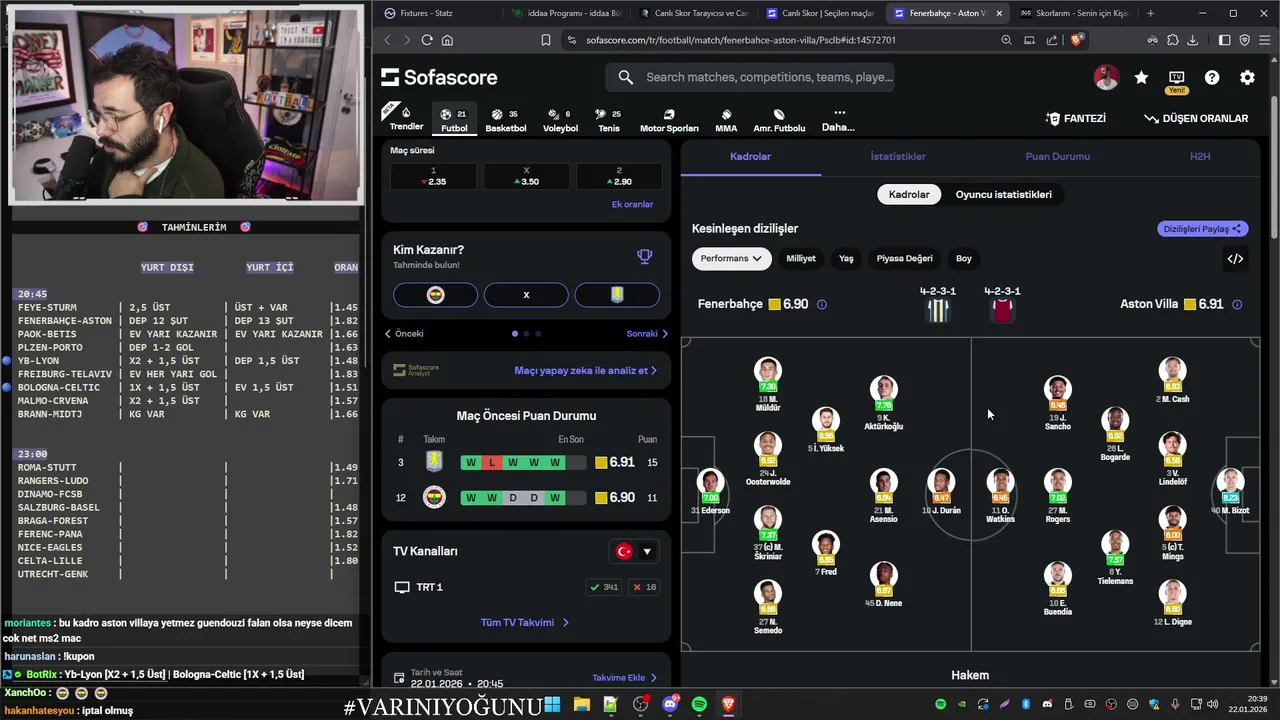1280x720 pixels.
Task: Open Spotify from the taskbar
Action: pyautogui.click(x=699, y=704)
